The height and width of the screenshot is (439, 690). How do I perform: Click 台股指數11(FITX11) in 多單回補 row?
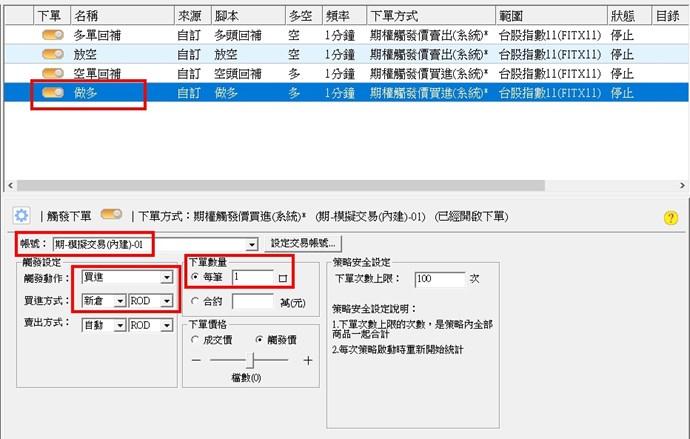click(550, 35)
